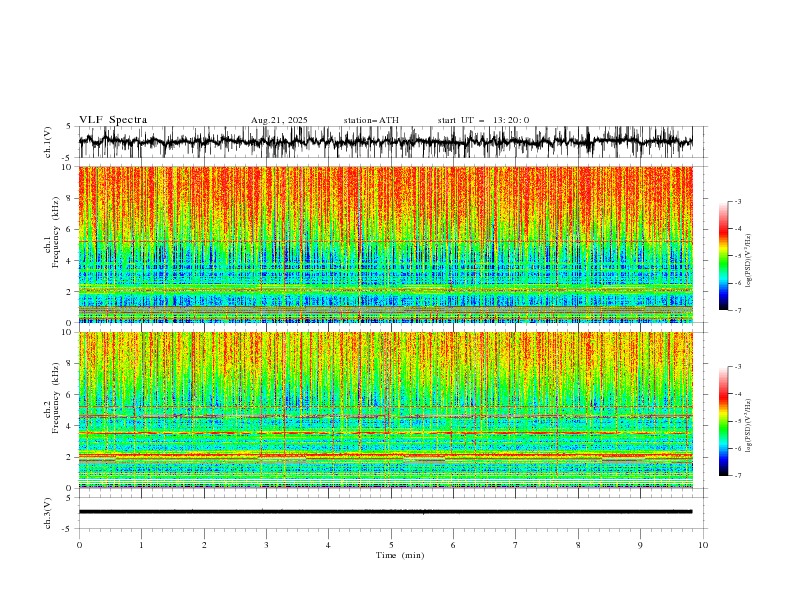The width and height of the screenshot is (792, 612).
Task: Click the "-7" label on lower color scale
Action: [738, 475]
